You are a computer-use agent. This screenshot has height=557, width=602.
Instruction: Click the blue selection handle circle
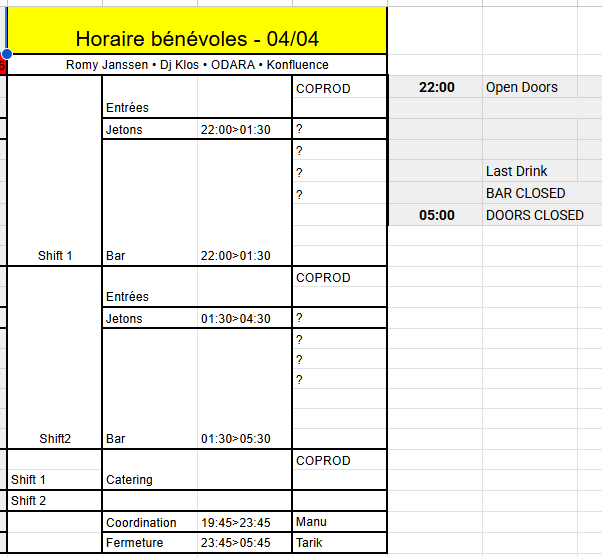click(7, 54)
